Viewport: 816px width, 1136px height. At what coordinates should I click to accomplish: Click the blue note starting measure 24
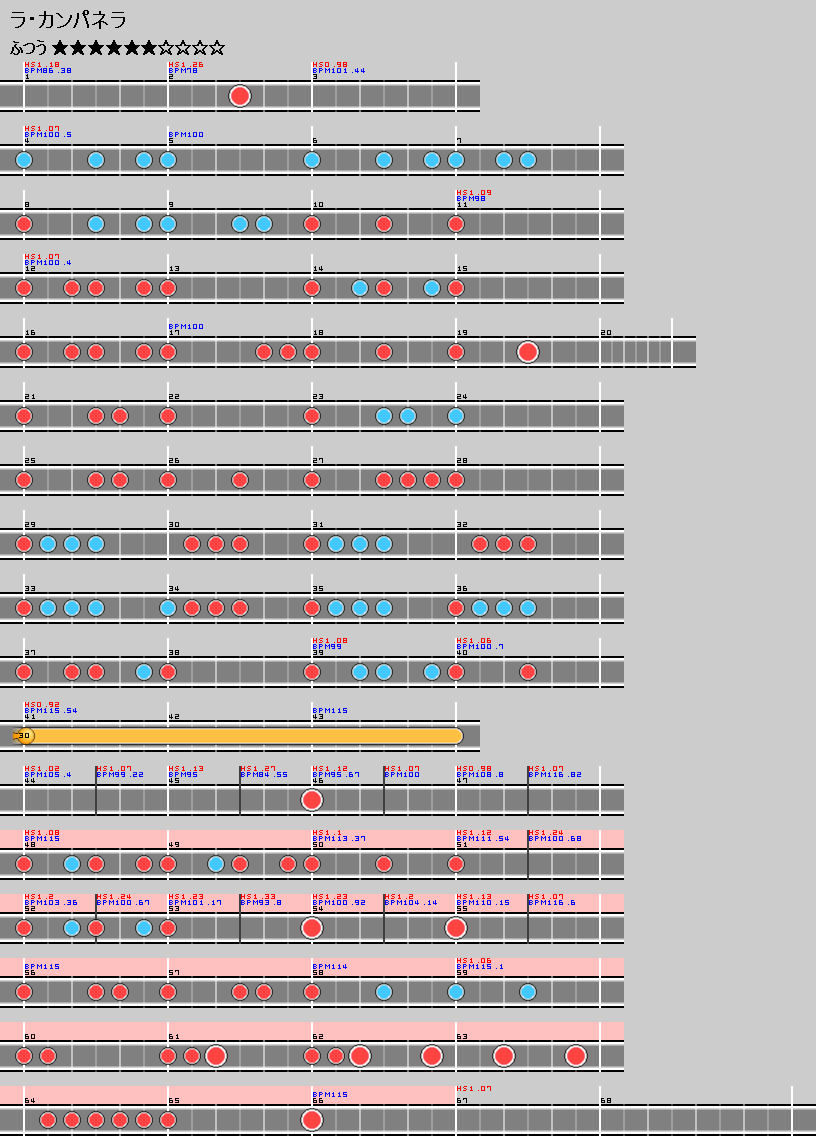456,416
